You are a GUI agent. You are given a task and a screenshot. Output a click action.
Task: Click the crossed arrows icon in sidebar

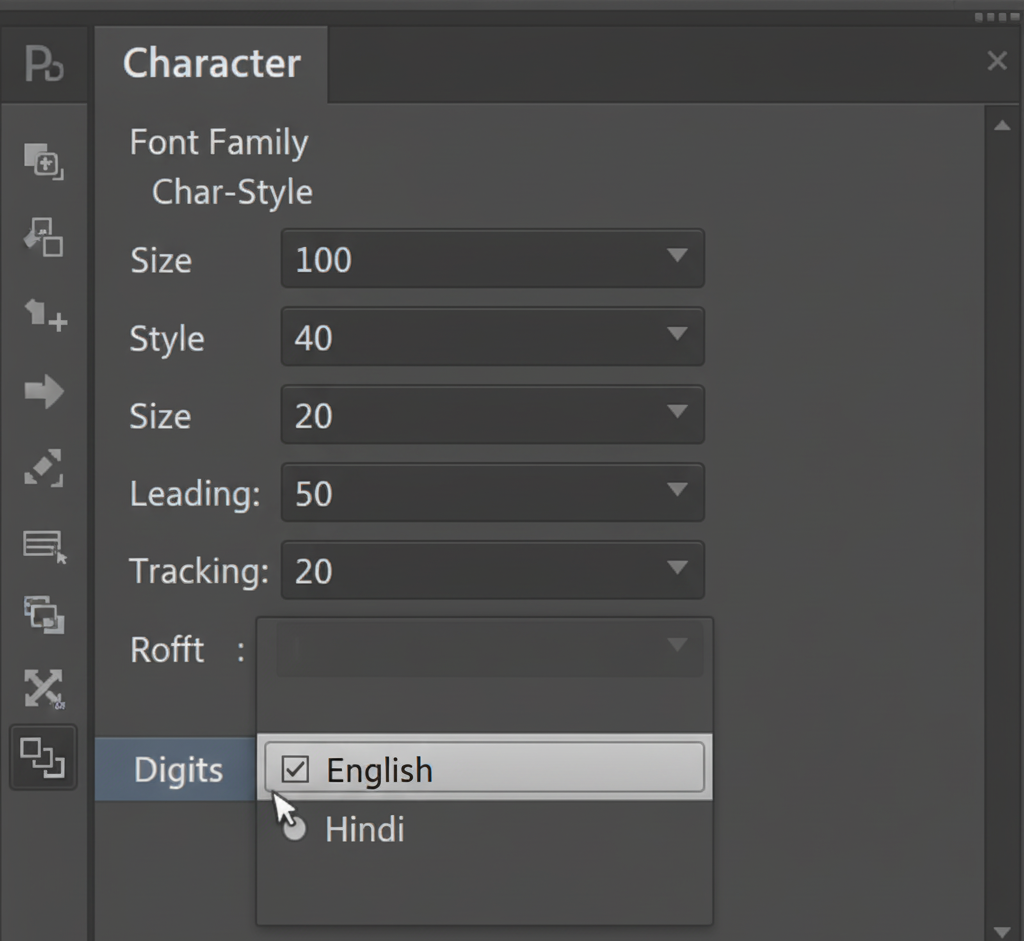pos(43,688)
